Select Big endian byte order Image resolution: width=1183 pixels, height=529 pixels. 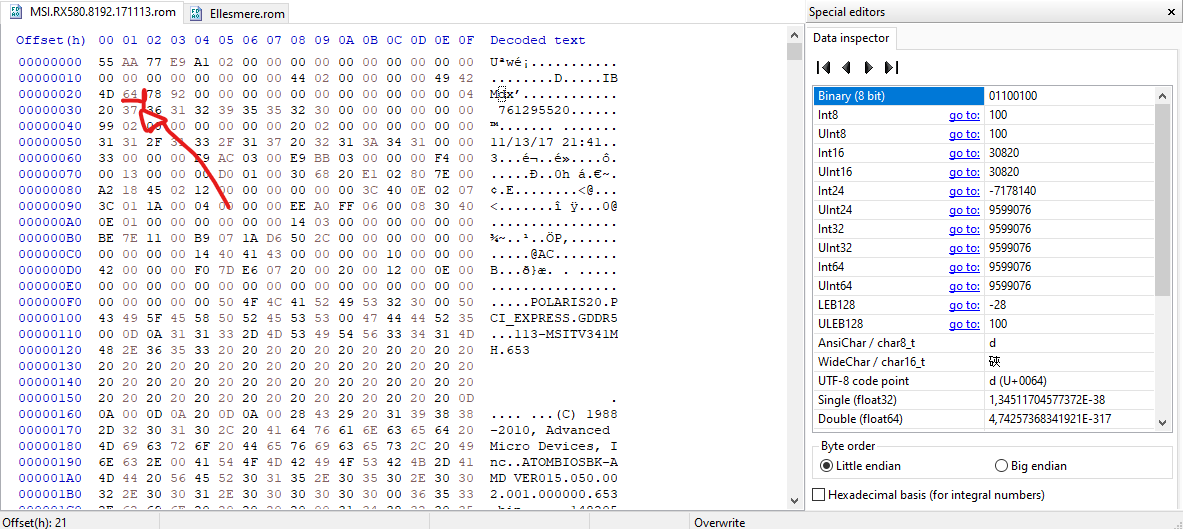point(1031,466)
